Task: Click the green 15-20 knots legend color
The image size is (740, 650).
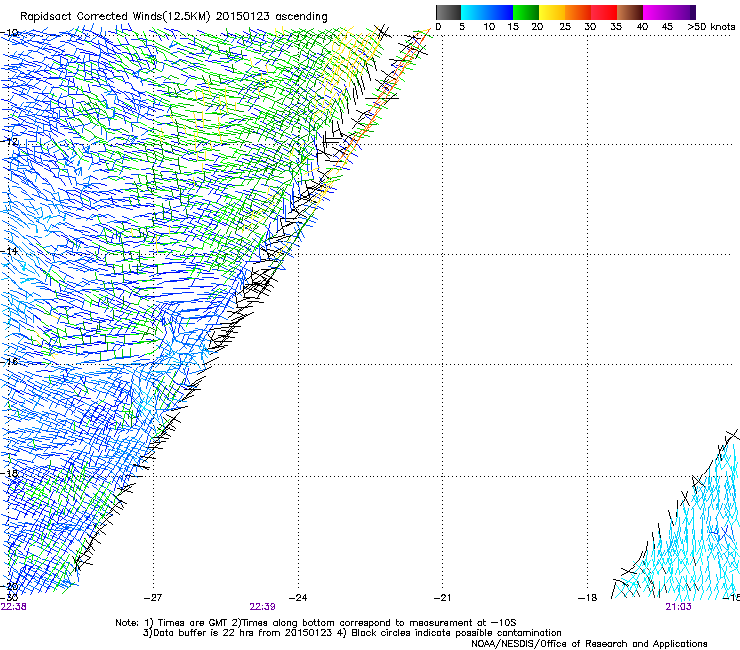Action: coord(526,12)
